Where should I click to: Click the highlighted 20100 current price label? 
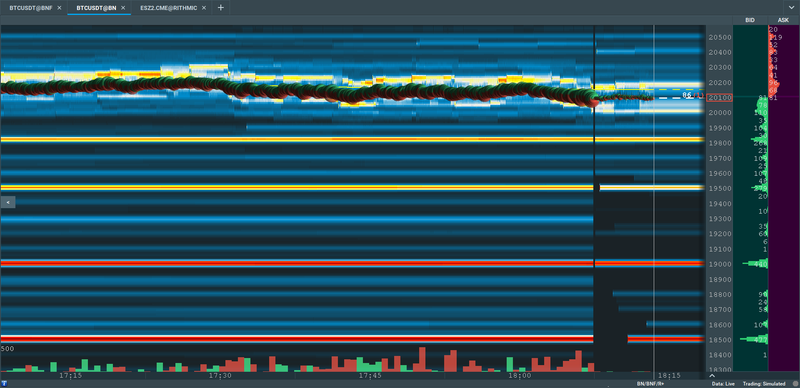tap(719, 98)
